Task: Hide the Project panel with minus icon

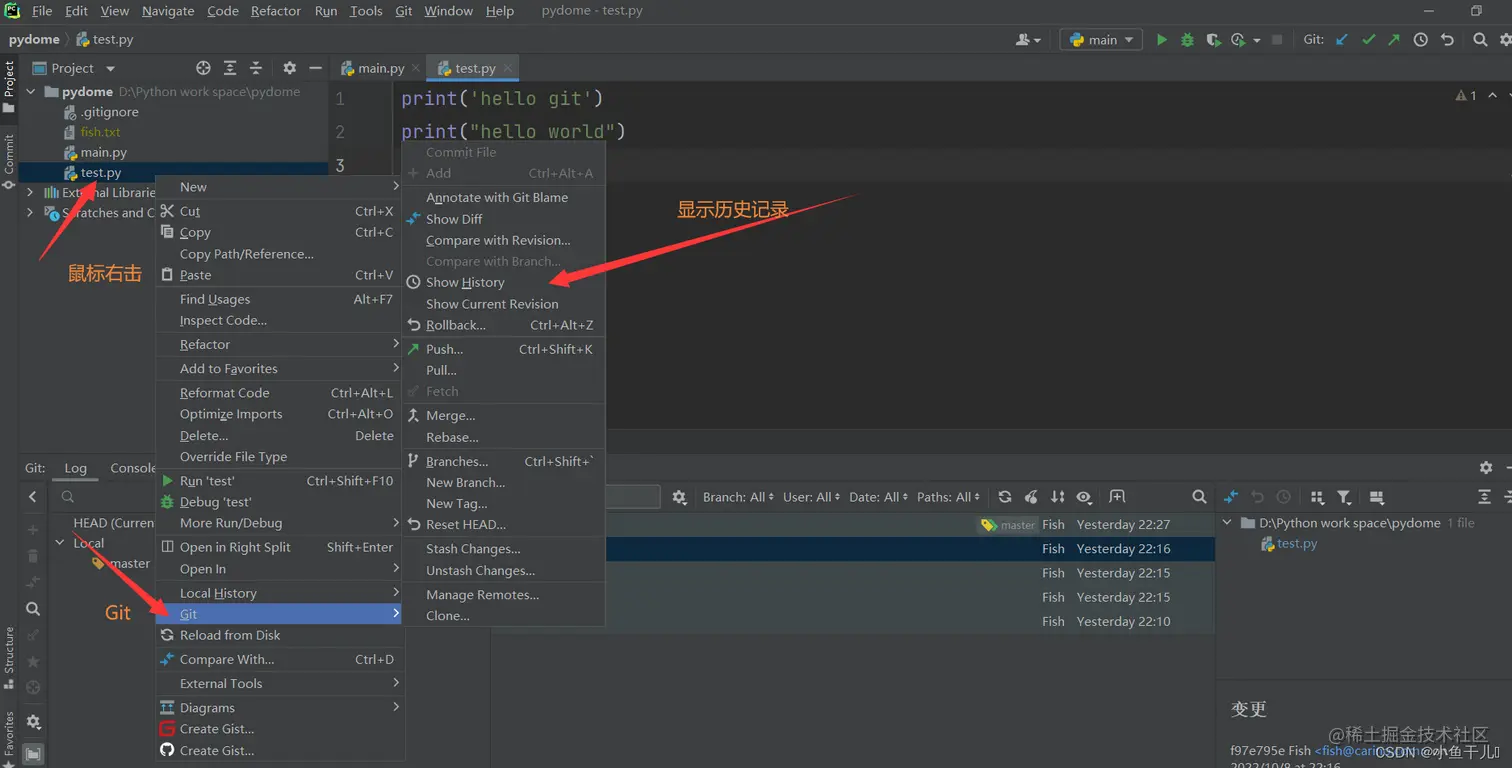Action: click(x=315, y=68)
